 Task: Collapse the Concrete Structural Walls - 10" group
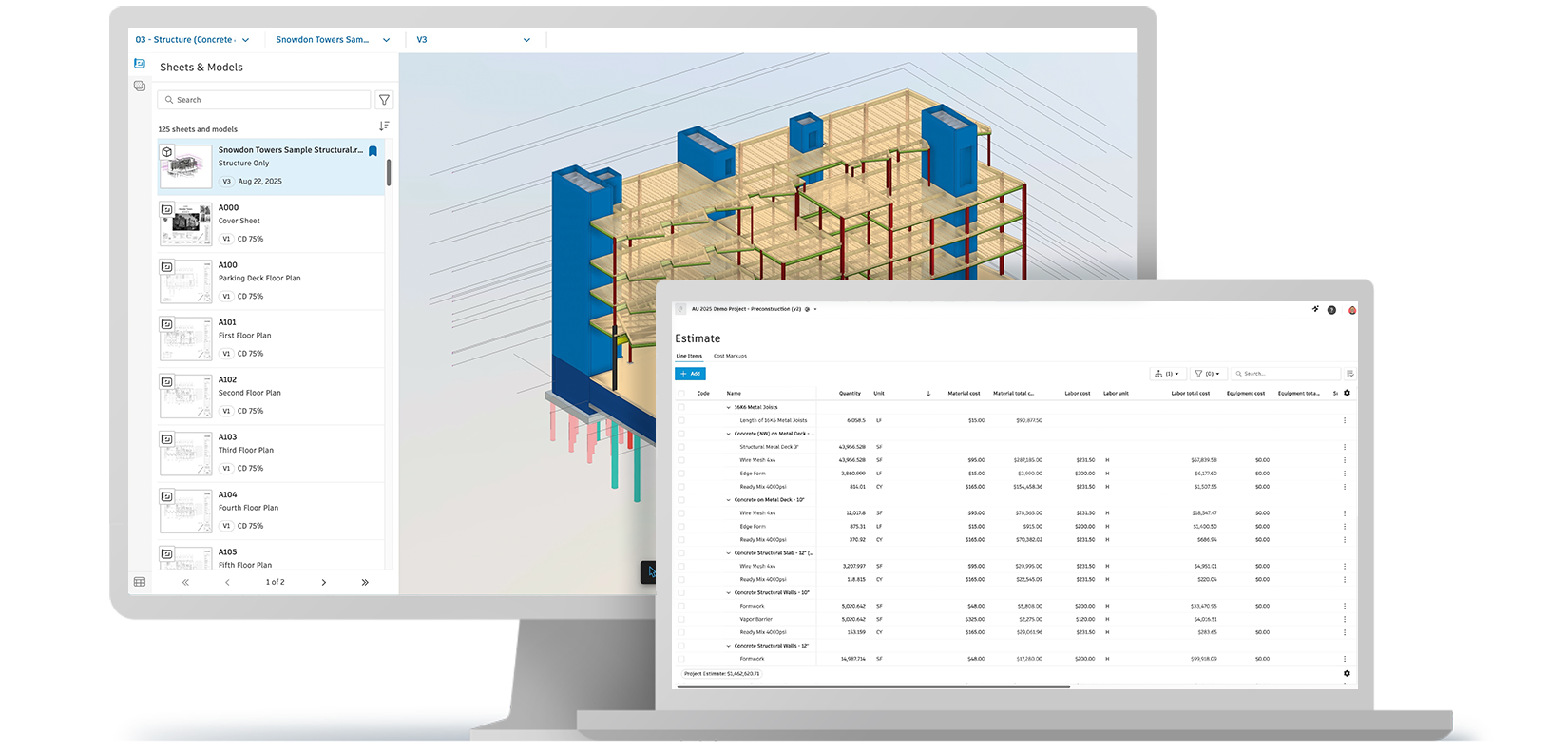click(x=729, y=593)
